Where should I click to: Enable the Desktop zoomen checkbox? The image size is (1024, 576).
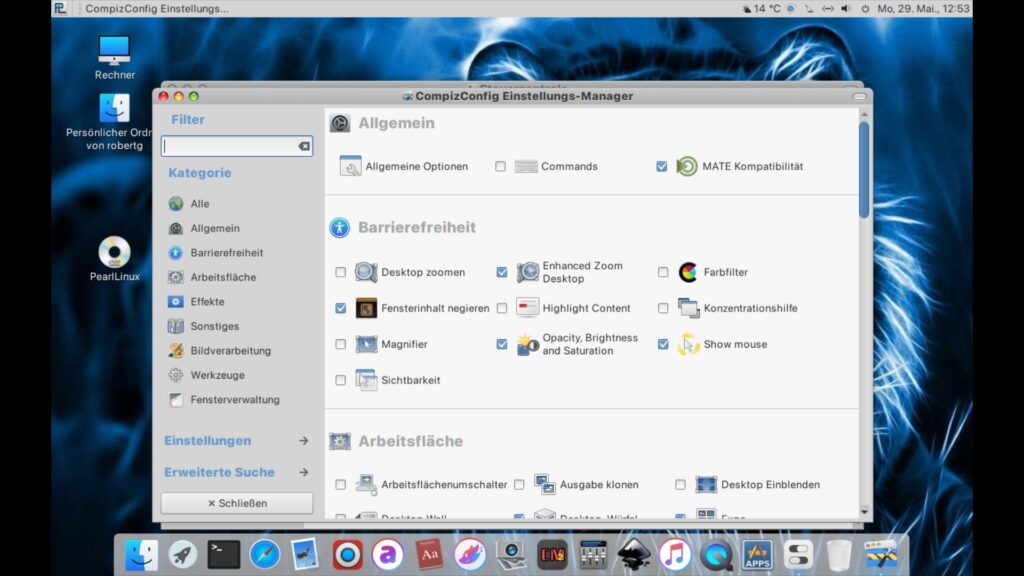[x=340, y=272]
